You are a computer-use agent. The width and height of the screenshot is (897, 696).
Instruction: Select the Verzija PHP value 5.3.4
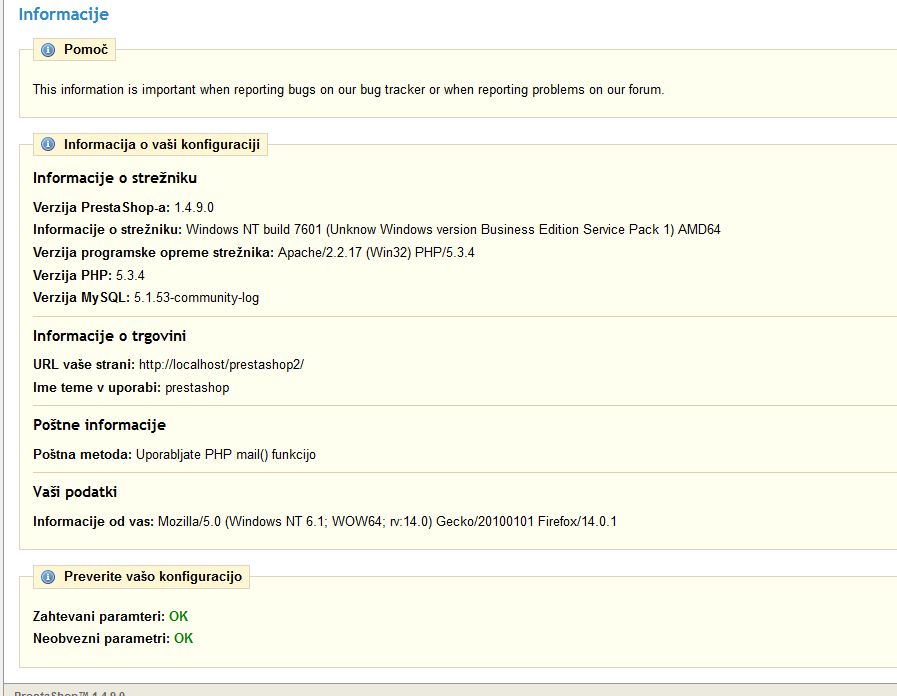click(130, 276)
